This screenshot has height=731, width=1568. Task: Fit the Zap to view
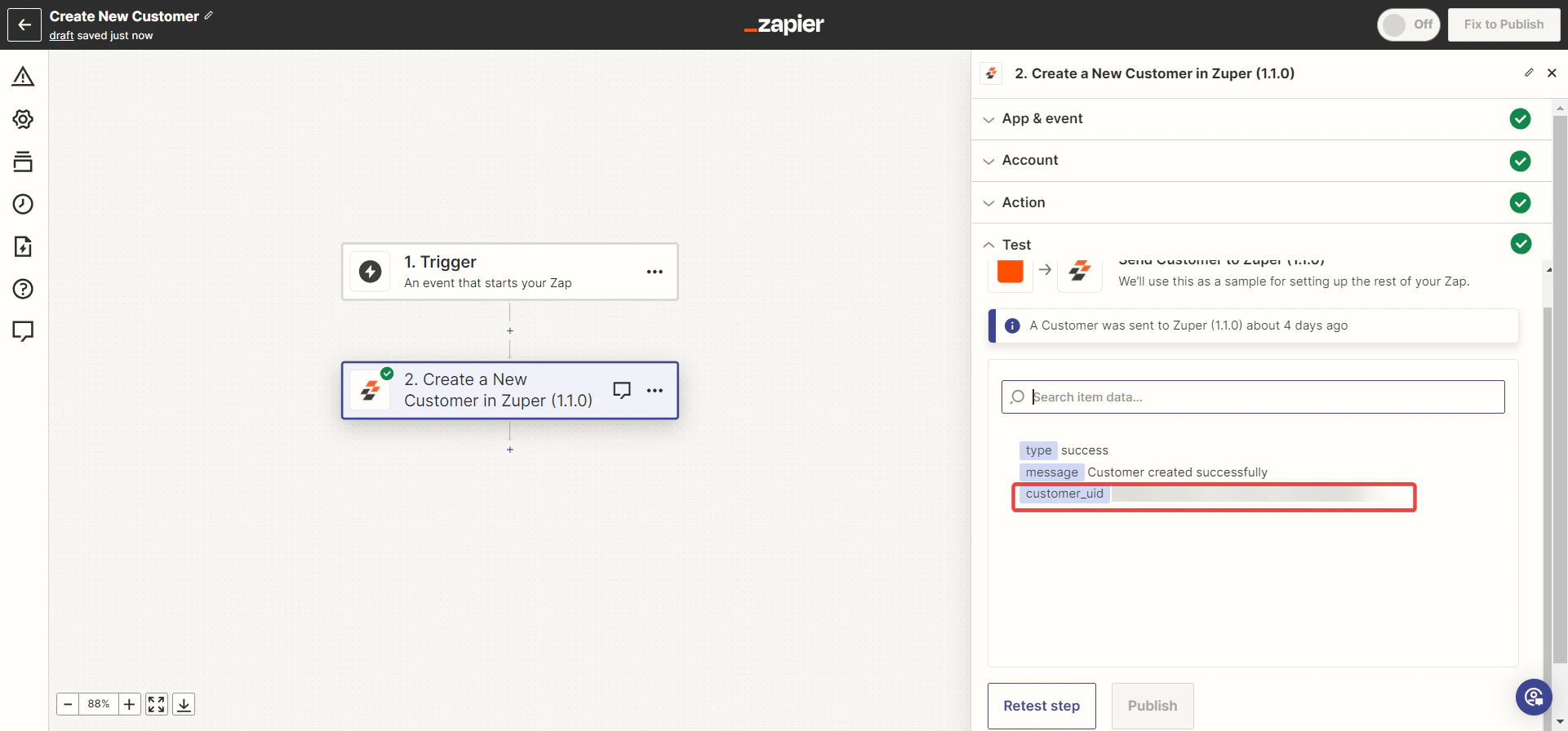(x=157, y=704)
